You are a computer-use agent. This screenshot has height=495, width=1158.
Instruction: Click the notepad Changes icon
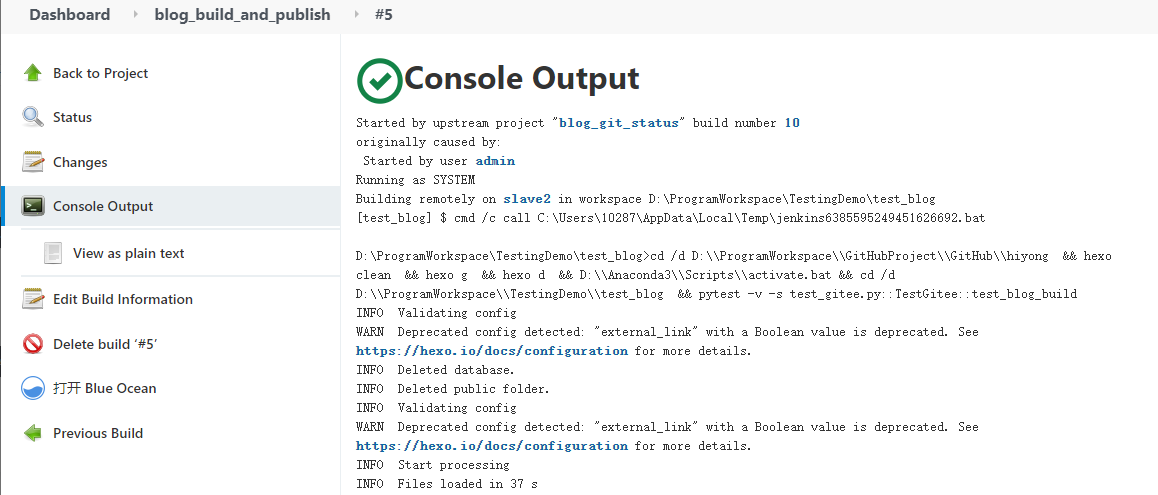click(x=32, y=162)
